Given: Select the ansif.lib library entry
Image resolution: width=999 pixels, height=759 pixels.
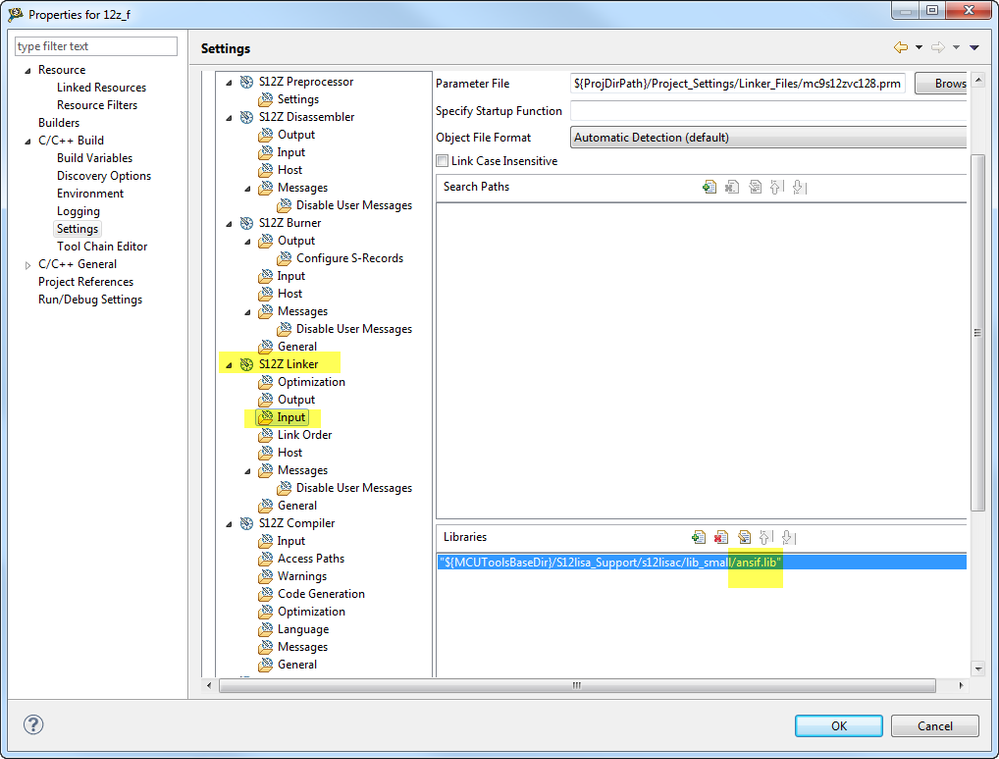Looking at the screenshot, I should pyautogui.click(x=701, y=562).
